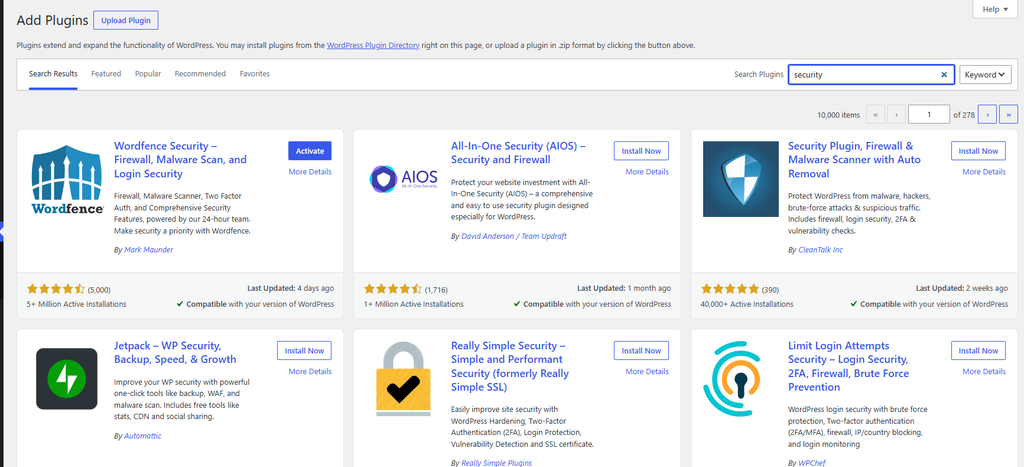The width and height of the screenshot is (1024, 467).
Task: Open the Featured tab
Action: coord(106,74)
